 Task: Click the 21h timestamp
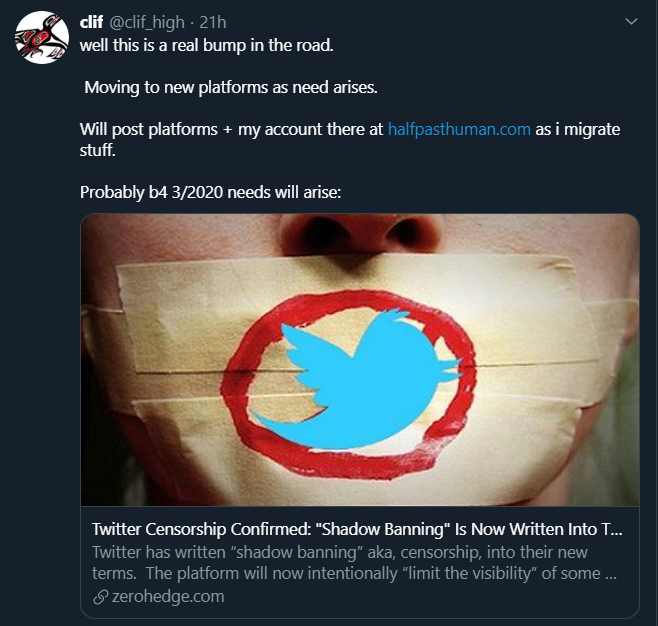213,23
